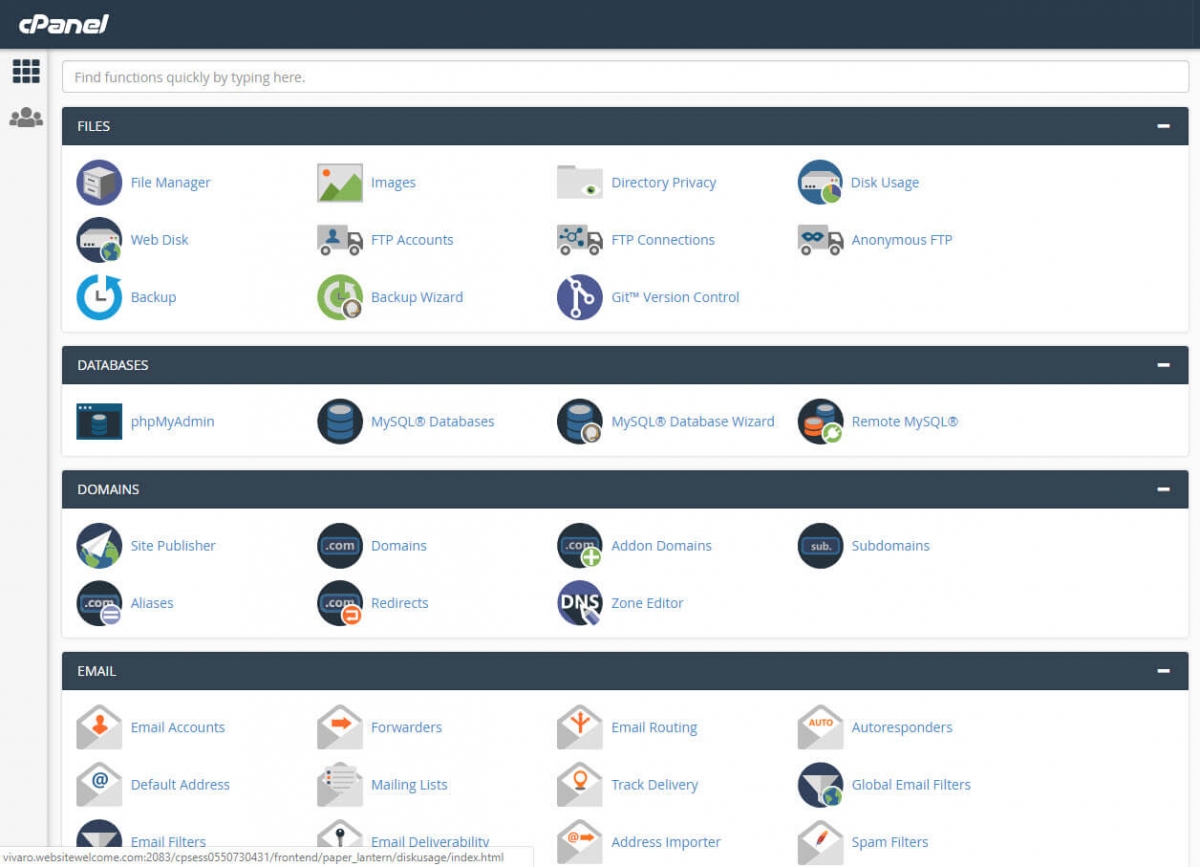This screenshot has height=867, width=1200.
Task: Open the FTP Connections icon
Action: 580,240
